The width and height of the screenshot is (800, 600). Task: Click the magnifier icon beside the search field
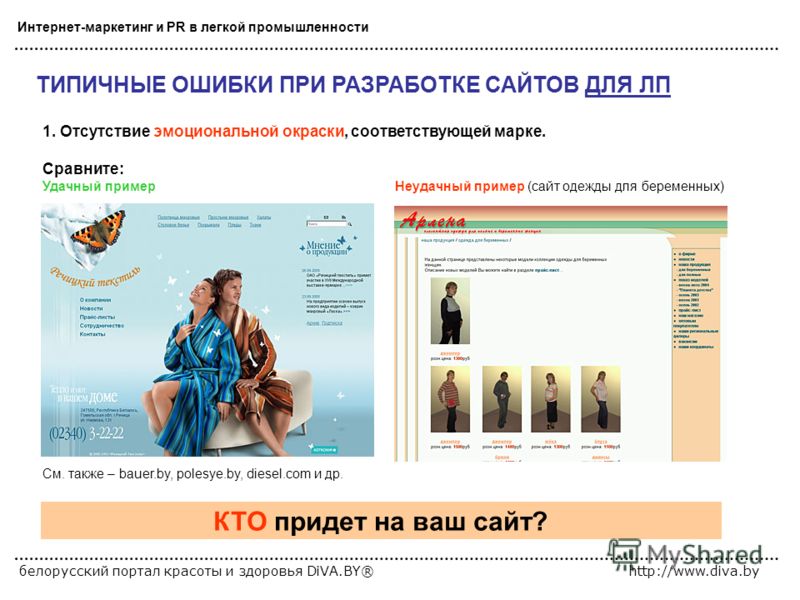point(349,224)
